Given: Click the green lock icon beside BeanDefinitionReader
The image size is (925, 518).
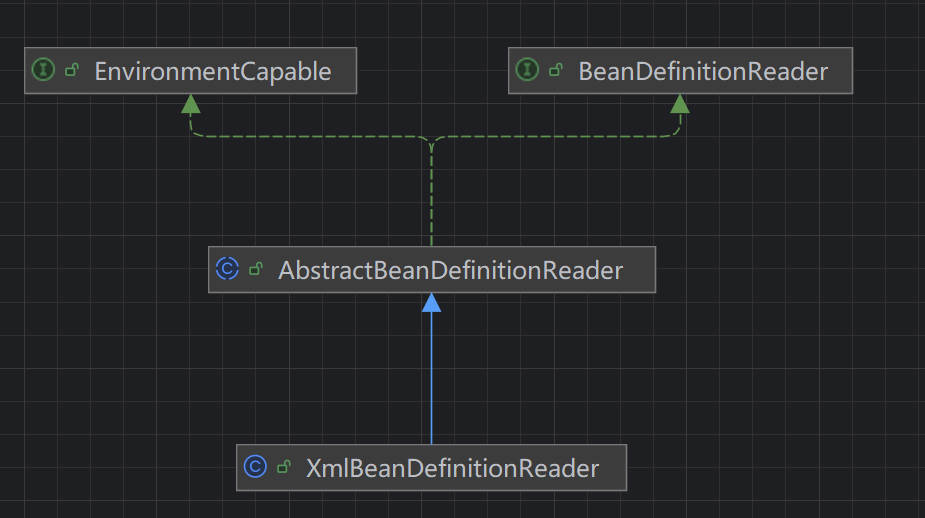Looking at the screenshot, I should pos(555,70).
